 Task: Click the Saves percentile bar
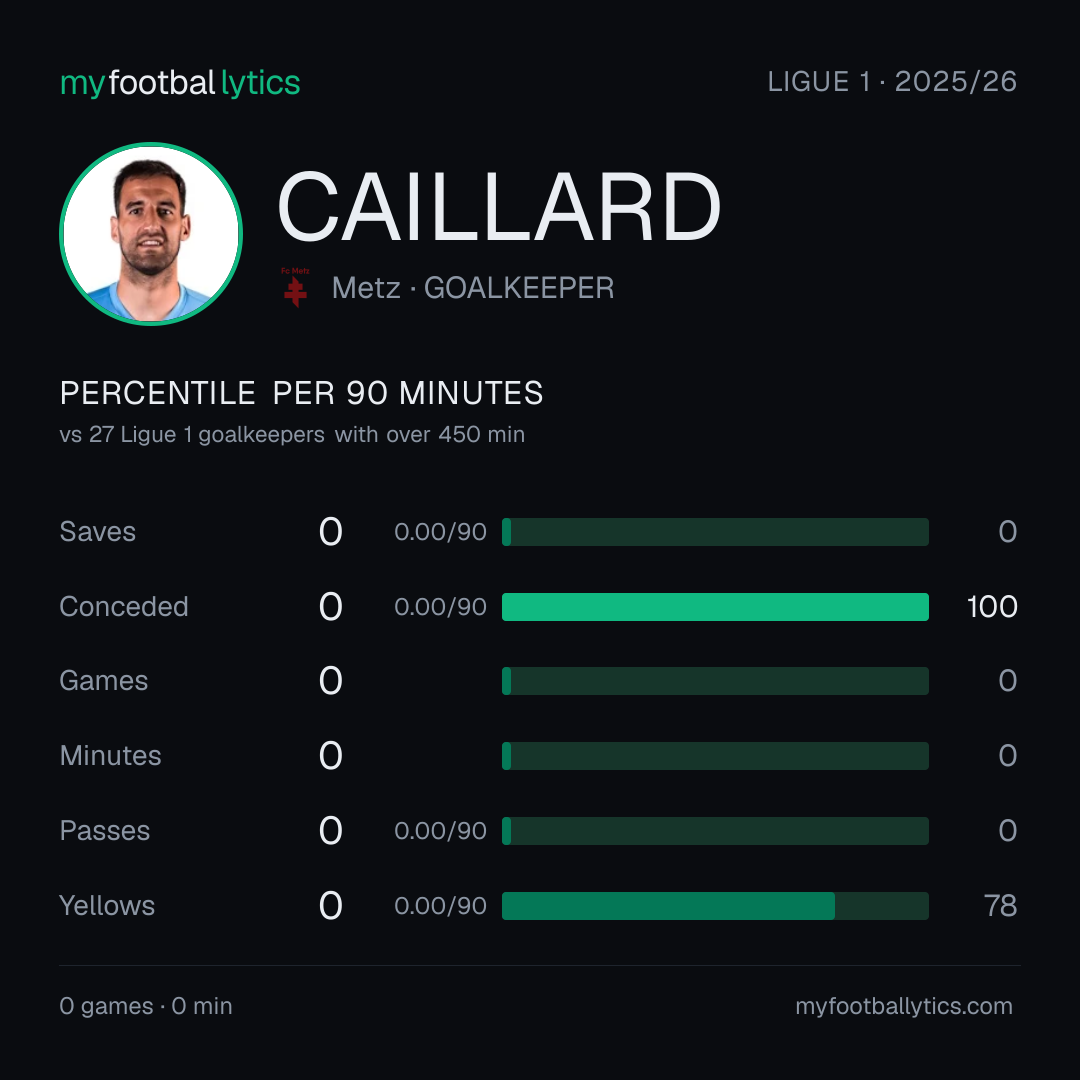point(715,532)
